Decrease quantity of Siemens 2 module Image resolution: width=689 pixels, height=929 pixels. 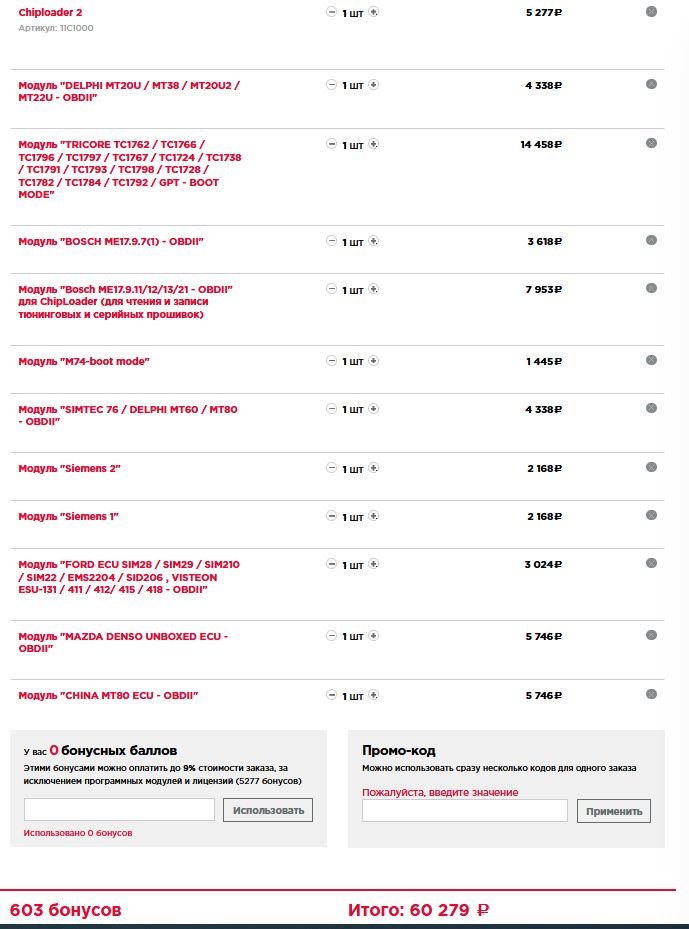[x=332, y=468]
